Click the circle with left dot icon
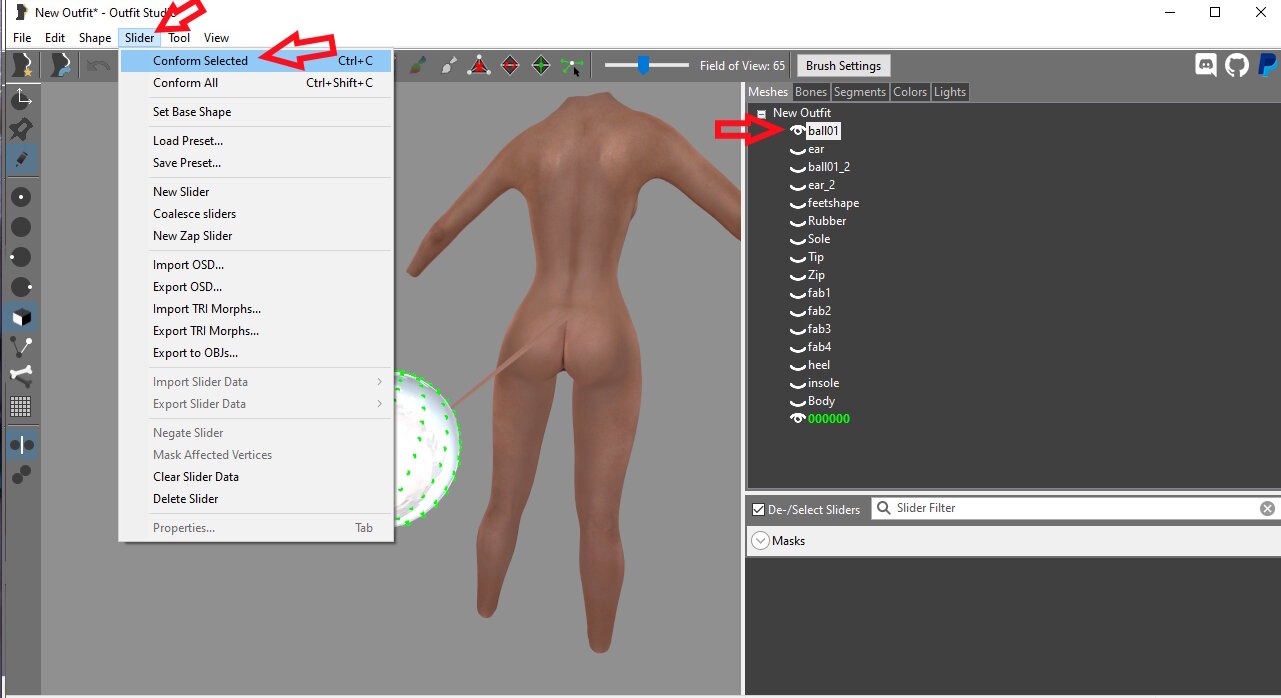The image size is (1281, 698). coord(21,257)
